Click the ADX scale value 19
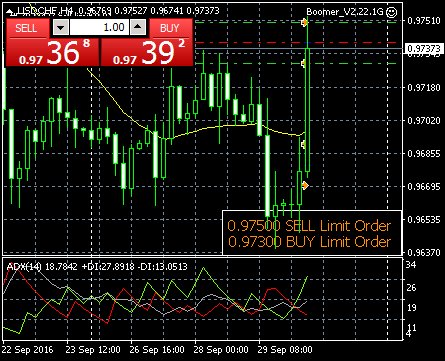Screen dimensions: 445x361 click(x=411, y=307)
